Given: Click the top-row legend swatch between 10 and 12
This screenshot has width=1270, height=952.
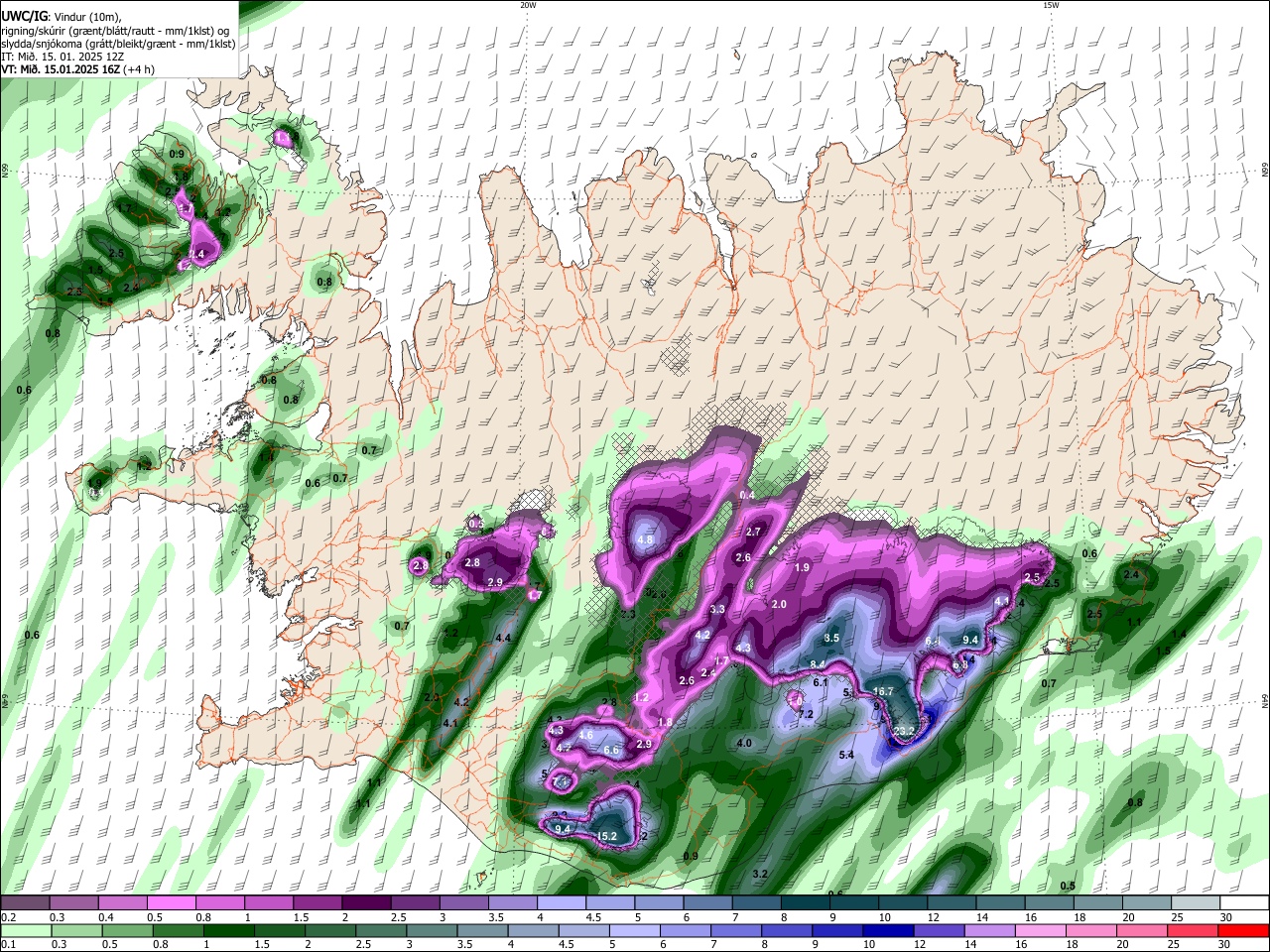Looking at the screenshot, I should 903,902.
